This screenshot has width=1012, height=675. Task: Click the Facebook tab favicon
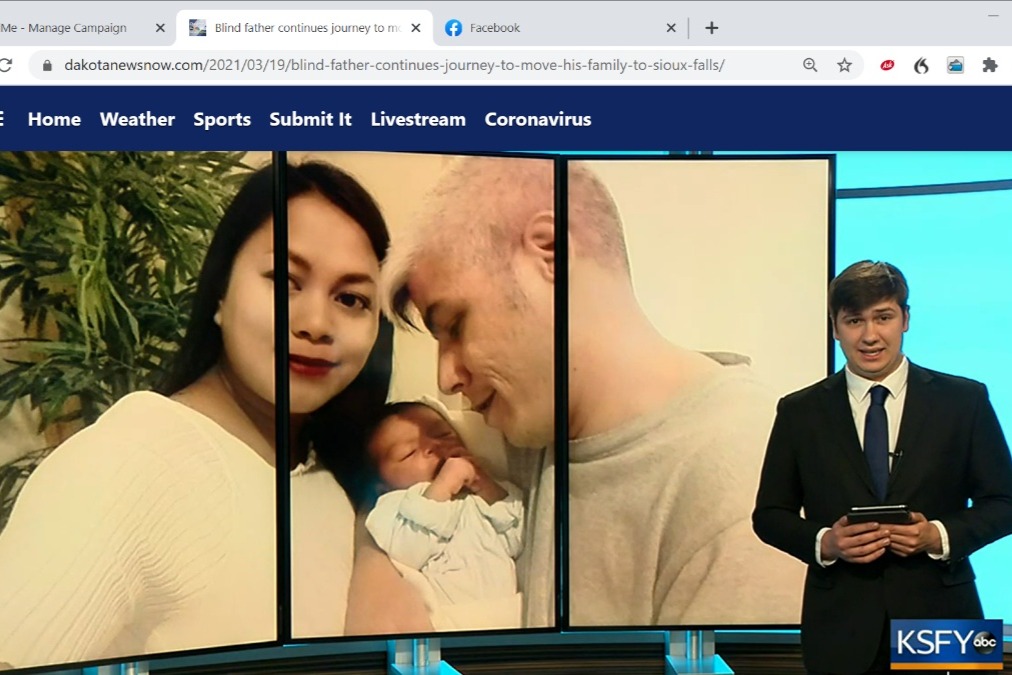click(454, 28)
